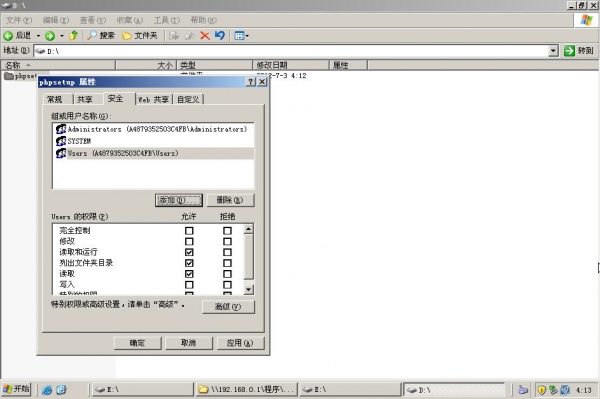Switch to the Customize (自定义) tab
This screenshot has width=600, height=399.
(x=188, y=99)
